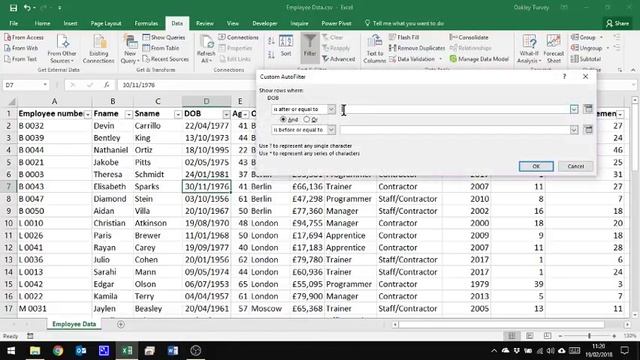Click Tell me what you want to do
The height and width of the screenshot is (360, 640).
pyautogui.click(x=404, y=23)
